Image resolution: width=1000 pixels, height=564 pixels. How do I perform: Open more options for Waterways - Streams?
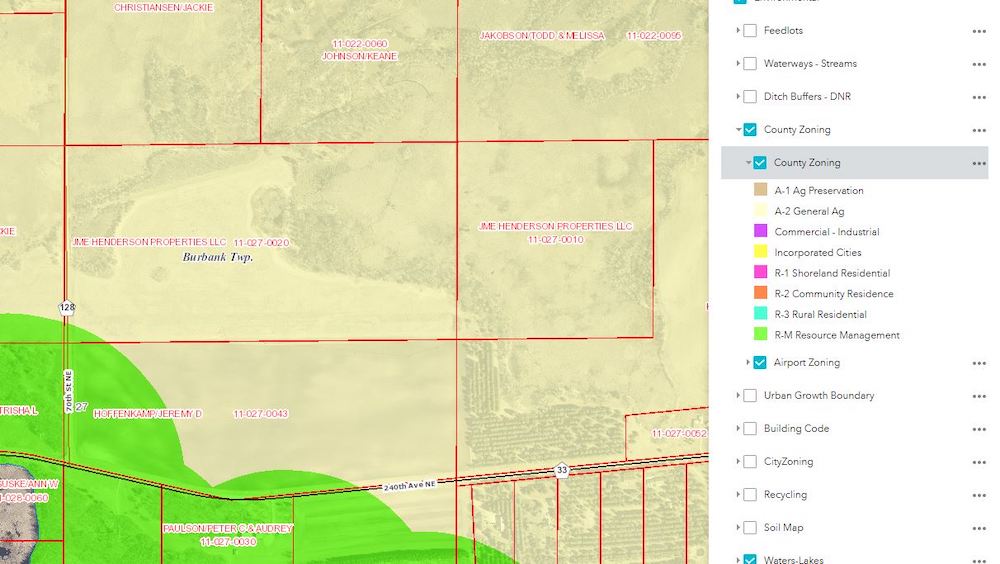(x=979, y=64)
